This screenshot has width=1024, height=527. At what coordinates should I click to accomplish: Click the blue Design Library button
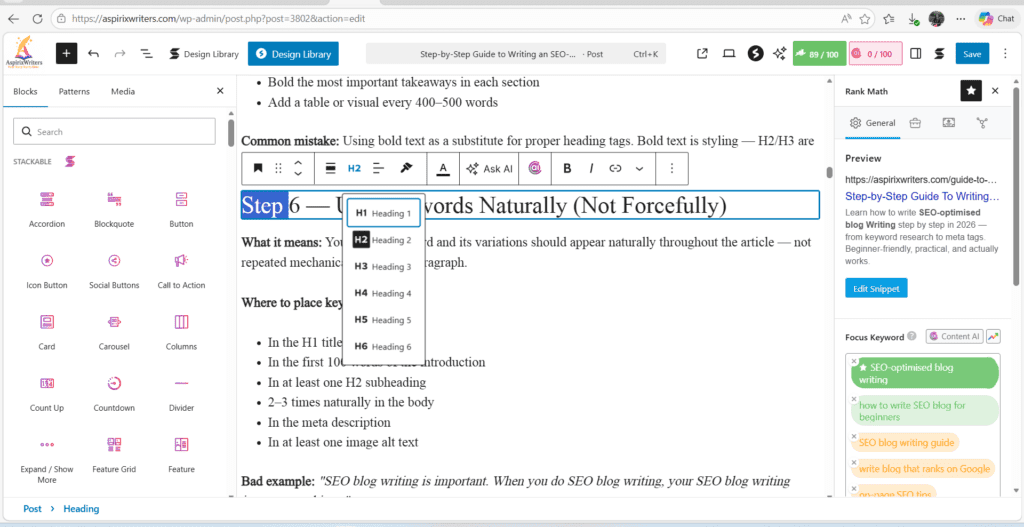pyautogui.click(x=293, y=54)
